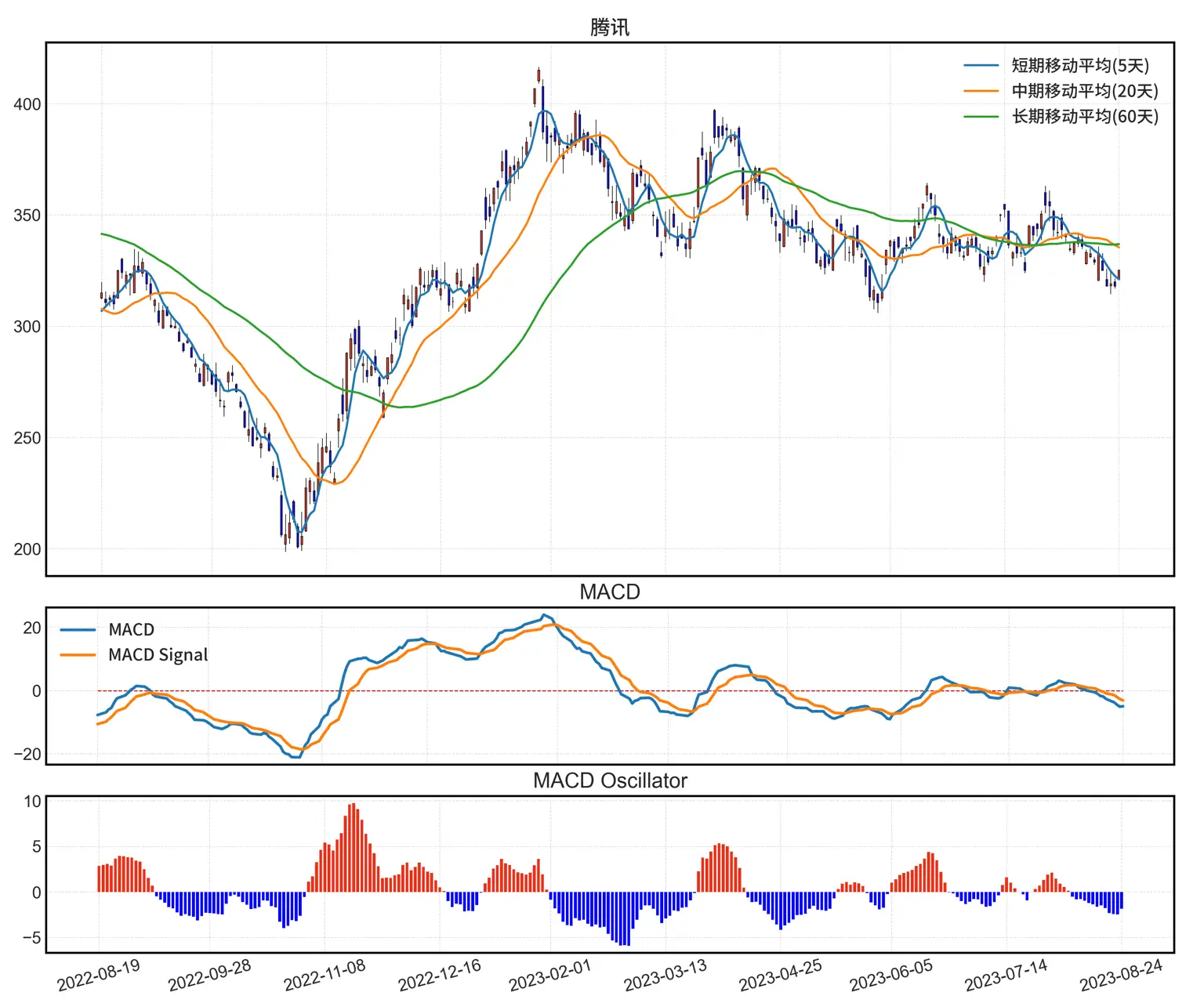1204x1003 pixels.
Task: Click the −20 tick on MACD axis
Action: tap(27, 755)
